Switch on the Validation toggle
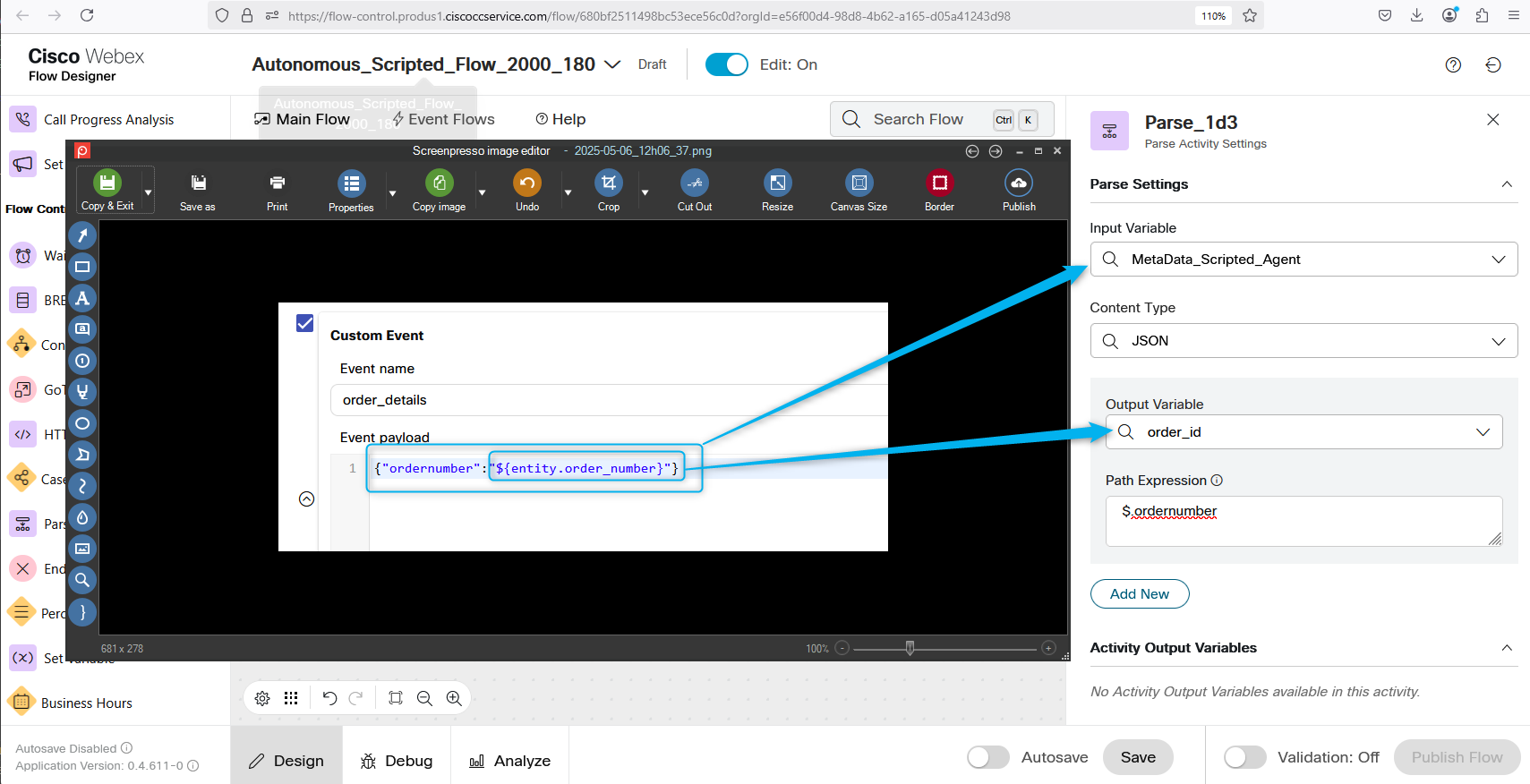This screenshot has height=784, width=1530. tap(1244, 757)
